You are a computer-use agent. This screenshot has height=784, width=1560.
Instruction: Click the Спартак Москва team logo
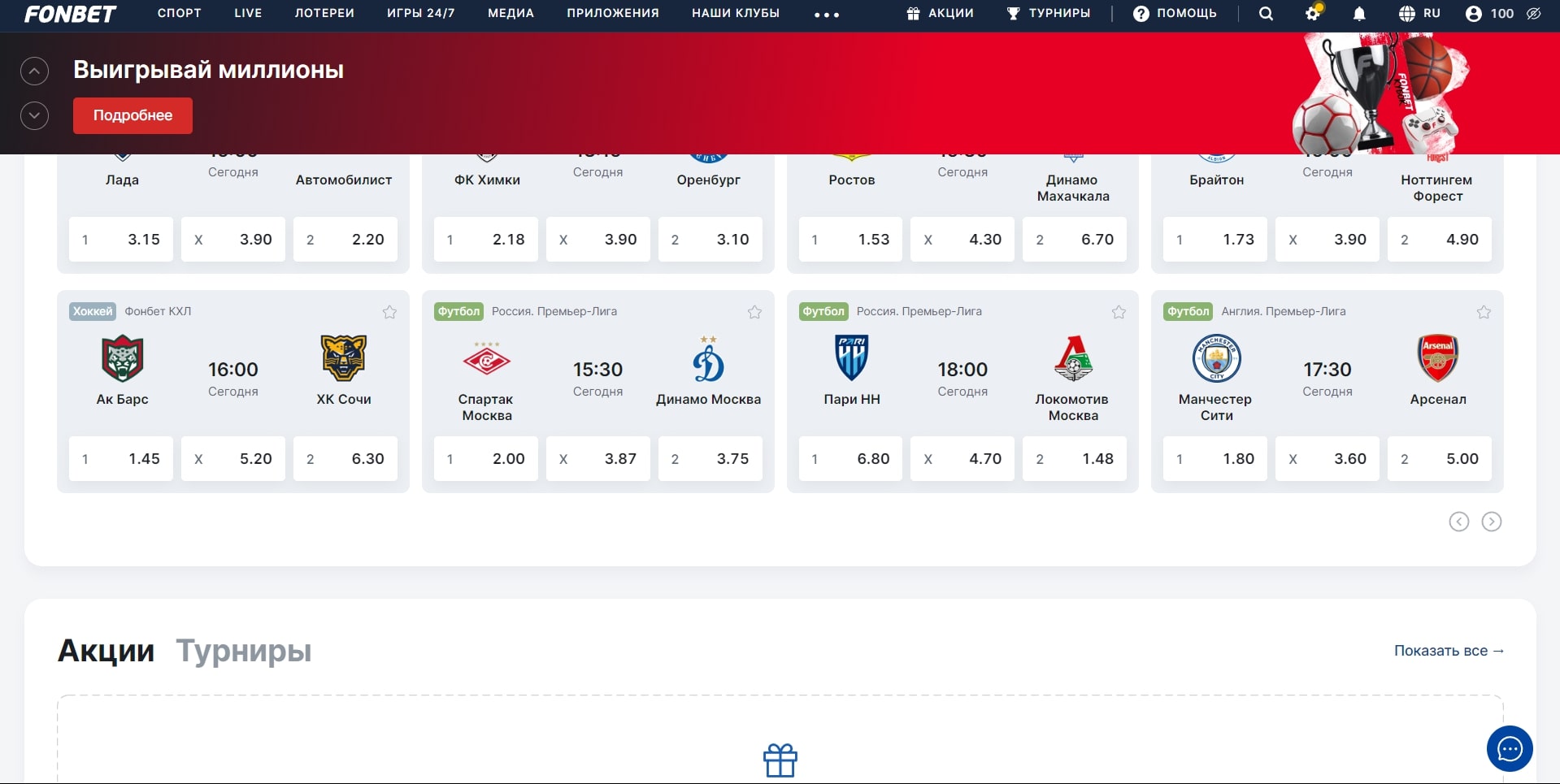pyautogui.click(x=487, y=358)
